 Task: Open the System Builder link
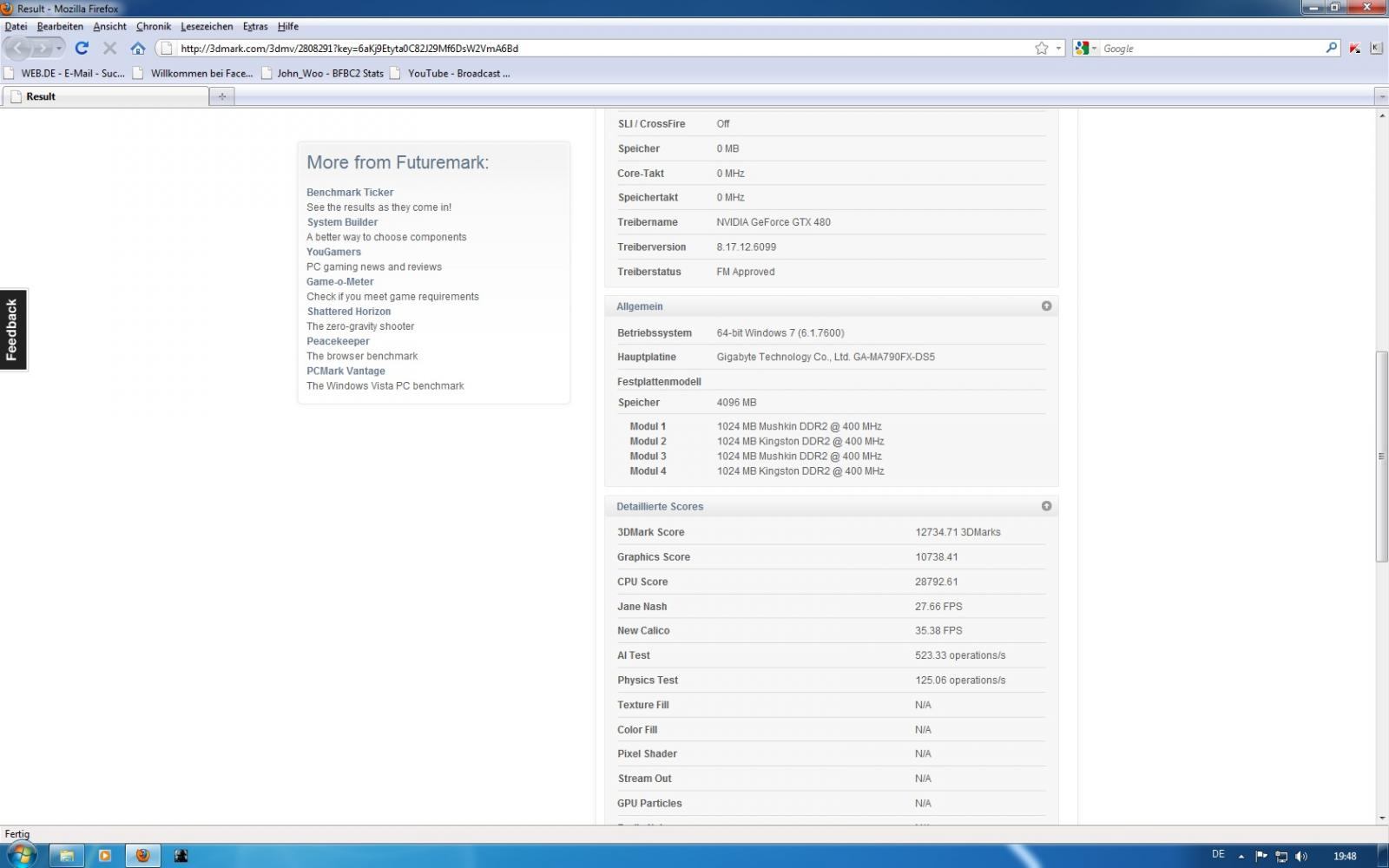(x=342, y=222)
